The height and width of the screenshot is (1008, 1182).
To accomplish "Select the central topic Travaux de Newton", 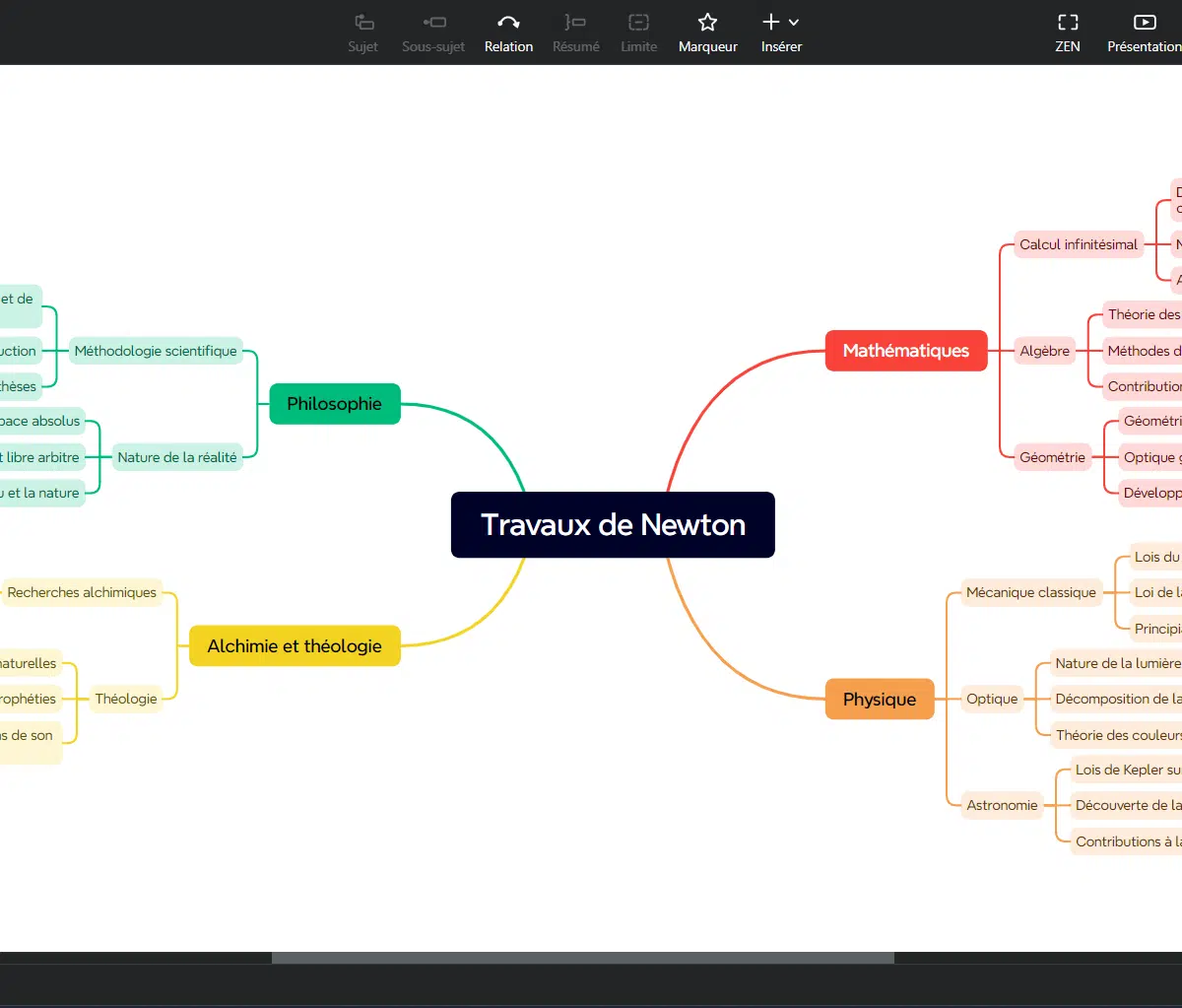I will point(613,524).
